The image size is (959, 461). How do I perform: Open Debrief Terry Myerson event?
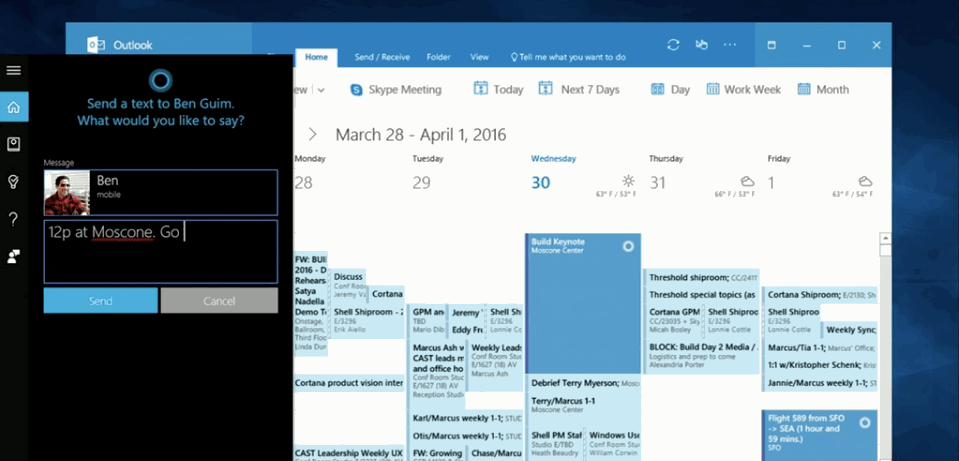583,383
